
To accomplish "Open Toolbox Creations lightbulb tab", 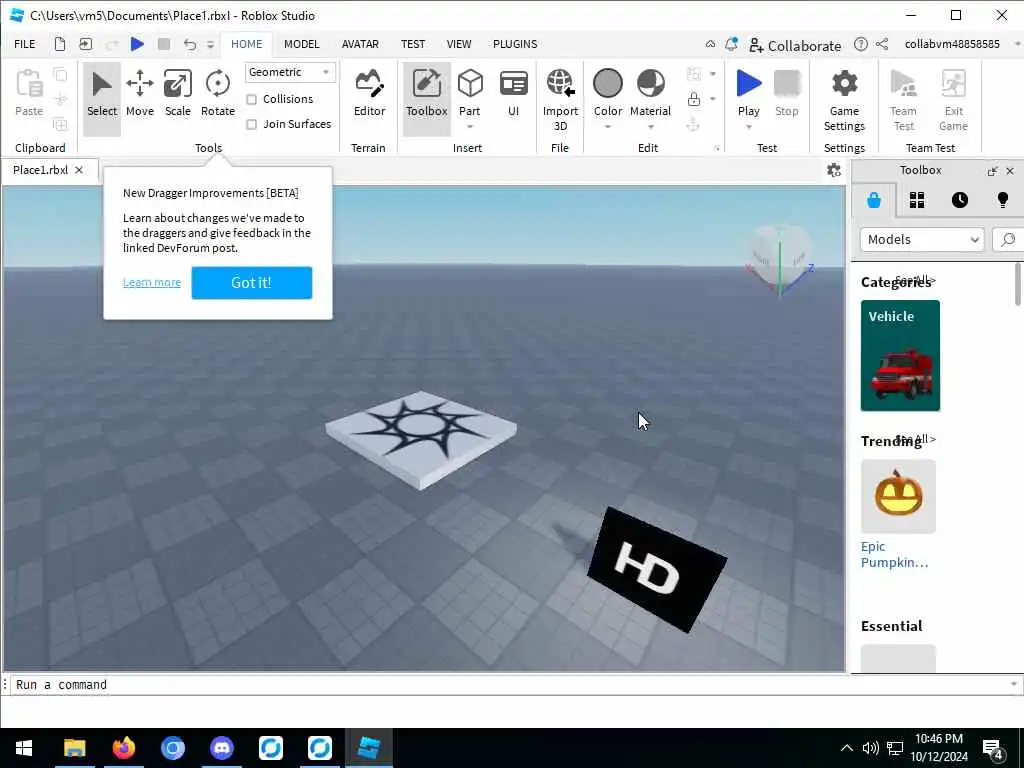I will click(1002, 200).
